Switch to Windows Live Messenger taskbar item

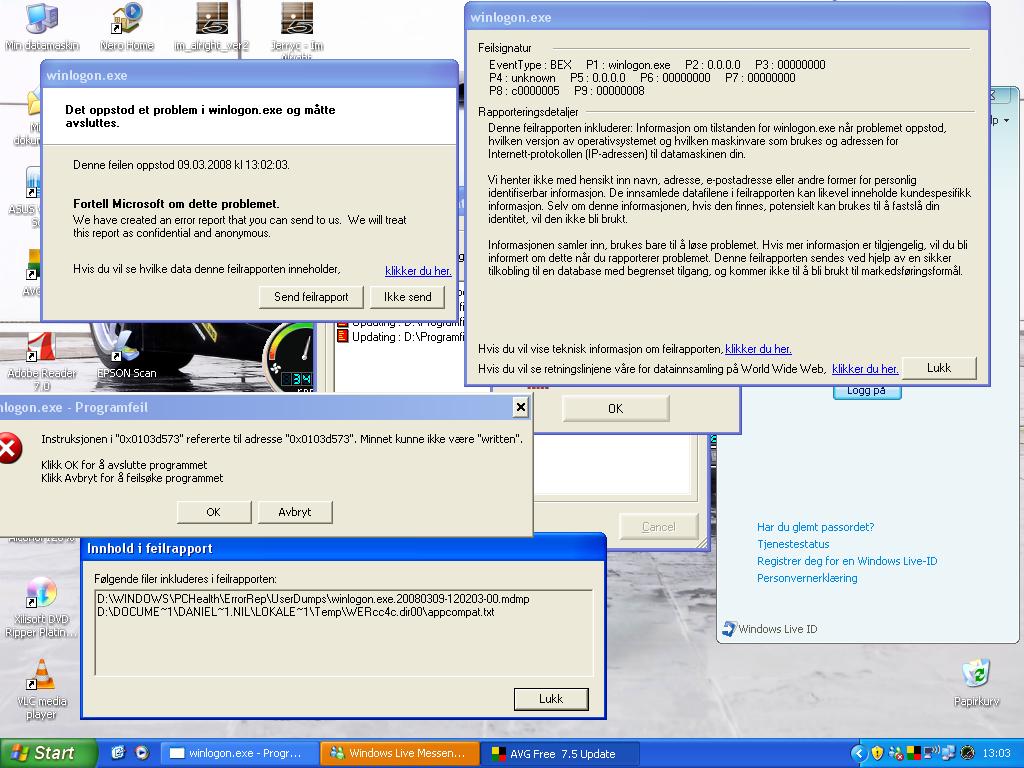coord(400,754)
